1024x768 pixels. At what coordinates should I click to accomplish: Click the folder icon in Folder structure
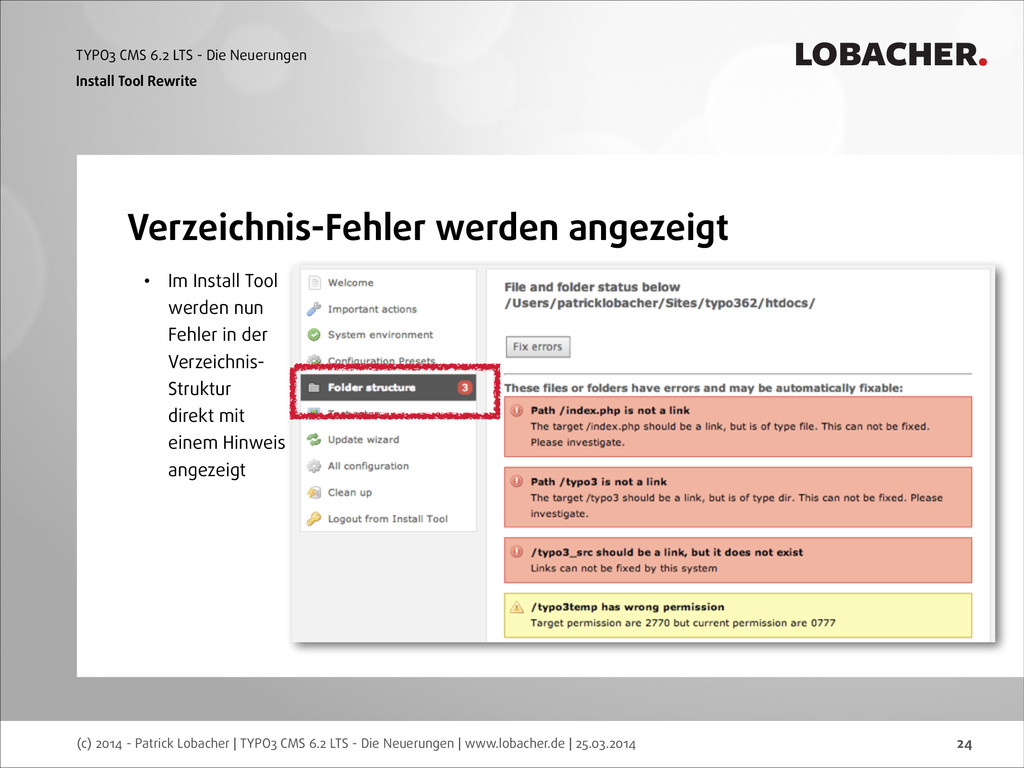(x=314, y=387)
